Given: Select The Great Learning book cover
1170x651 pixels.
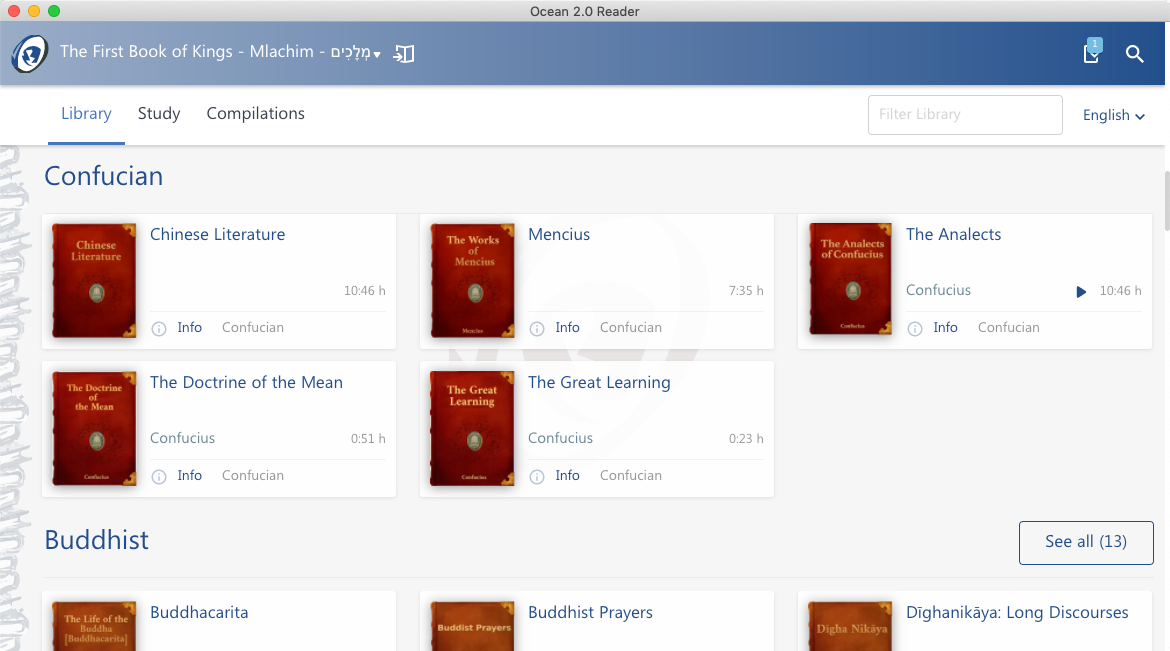Looking at the screenshot, I should (472, 429).
